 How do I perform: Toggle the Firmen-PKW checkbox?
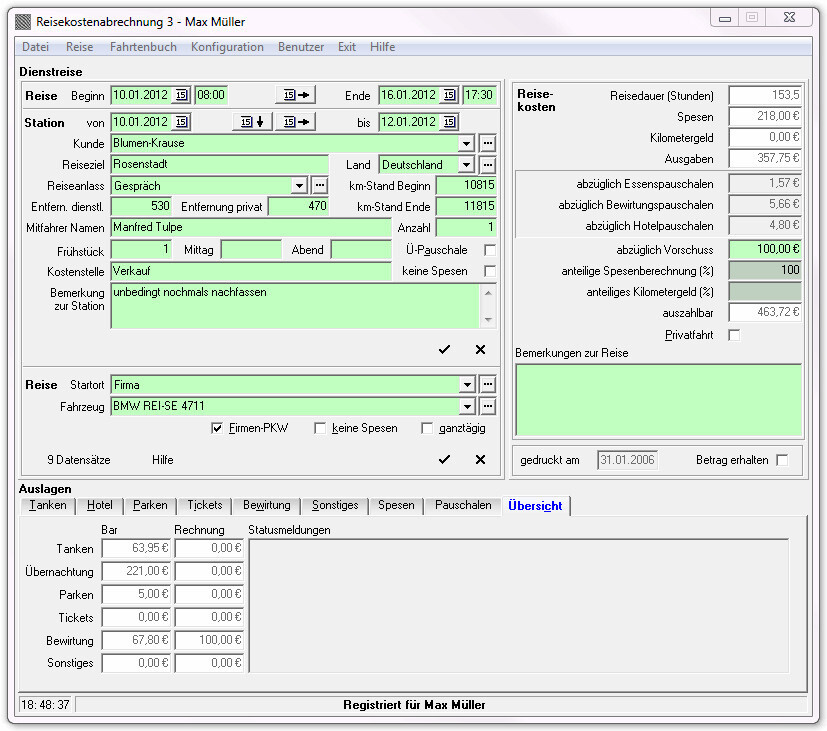pyautogui.click(x=217, y=428)
